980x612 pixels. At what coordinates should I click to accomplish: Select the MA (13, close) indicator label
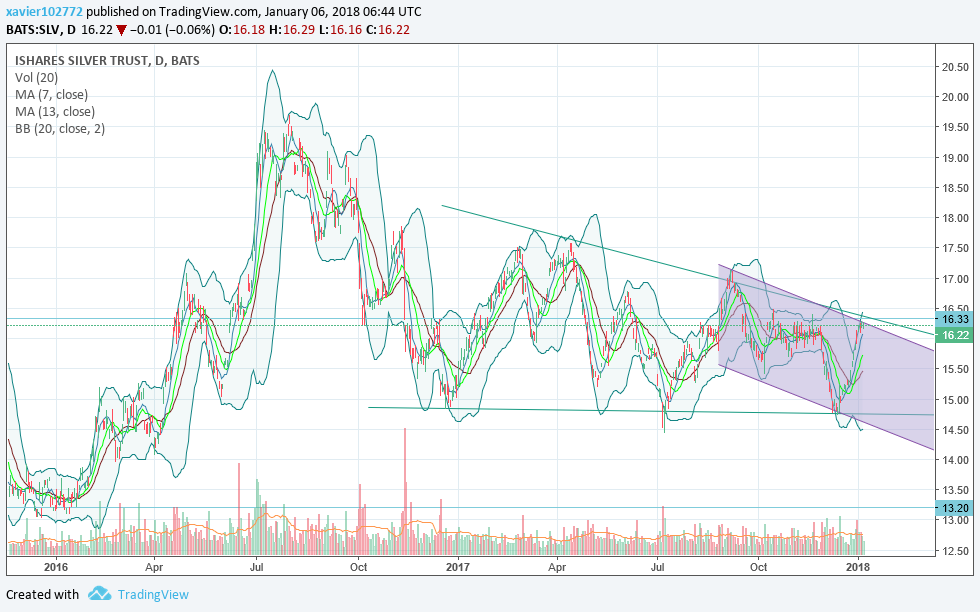pos(55,111)
